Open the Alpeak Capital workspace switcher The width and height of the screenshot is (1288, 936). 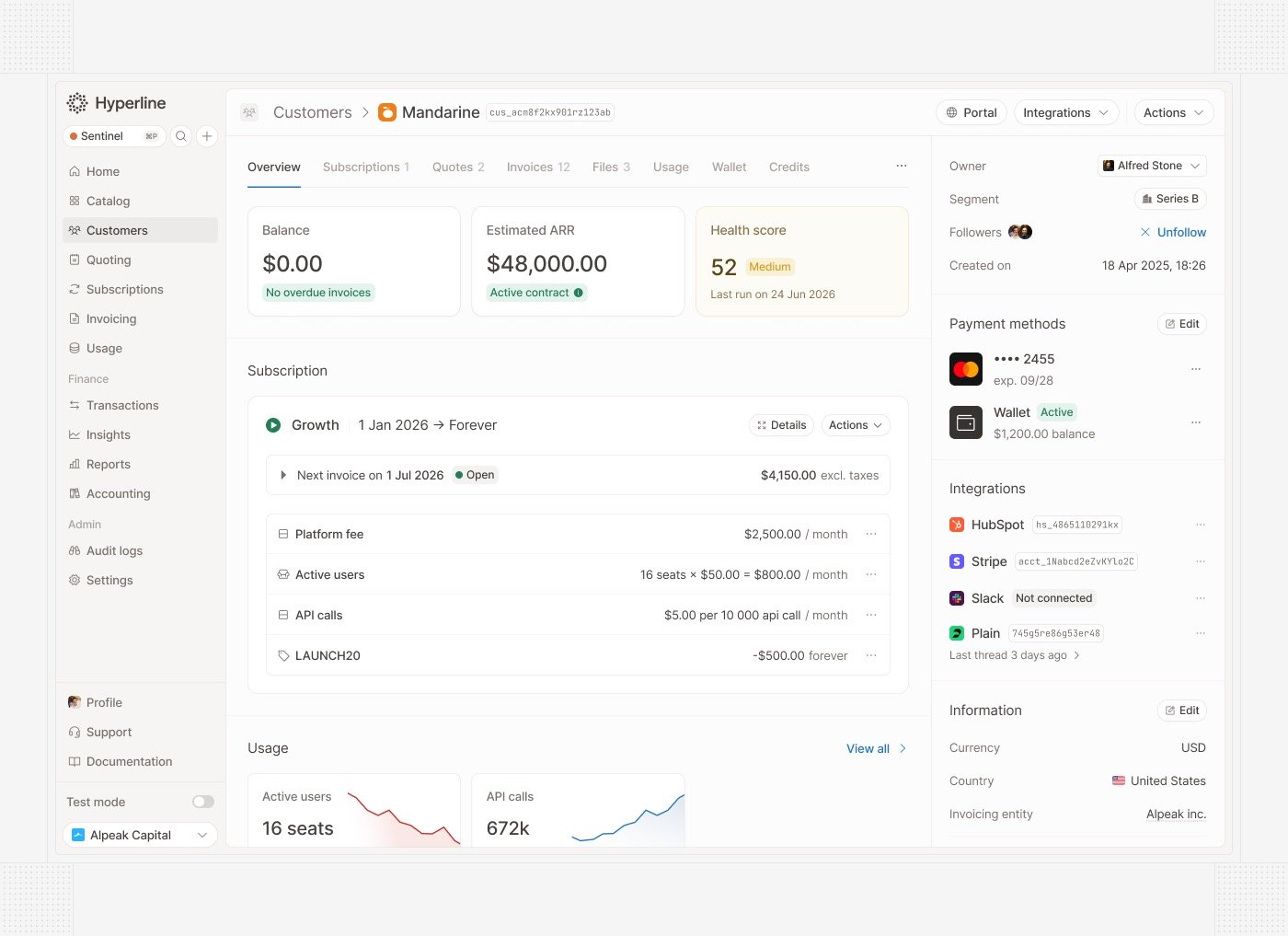140,835
